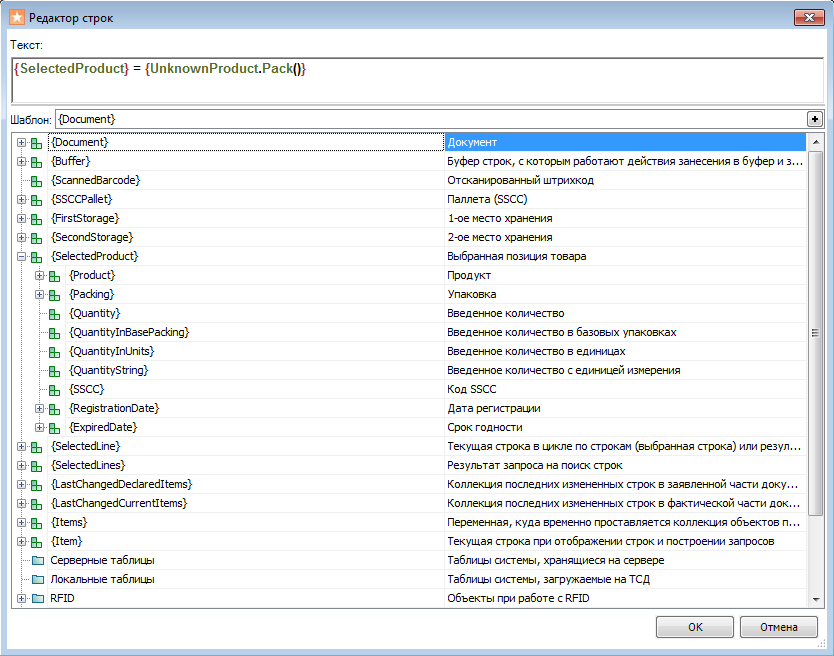This screenshot has width=834, height=656.
Task: Click the description 'Дата регистрации'
Action: 494,409
